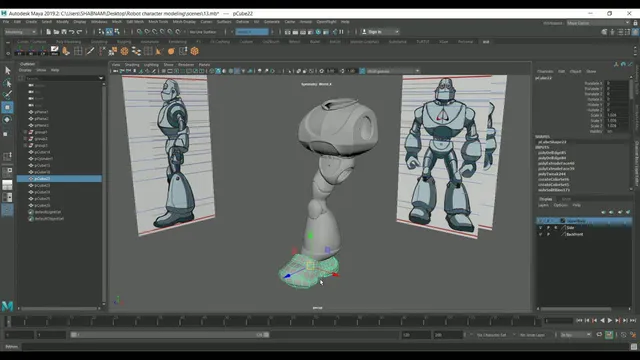The image size is (640, 360).
Task: Toggle visibility V of UpperBody layer
Action: (540, 221)
